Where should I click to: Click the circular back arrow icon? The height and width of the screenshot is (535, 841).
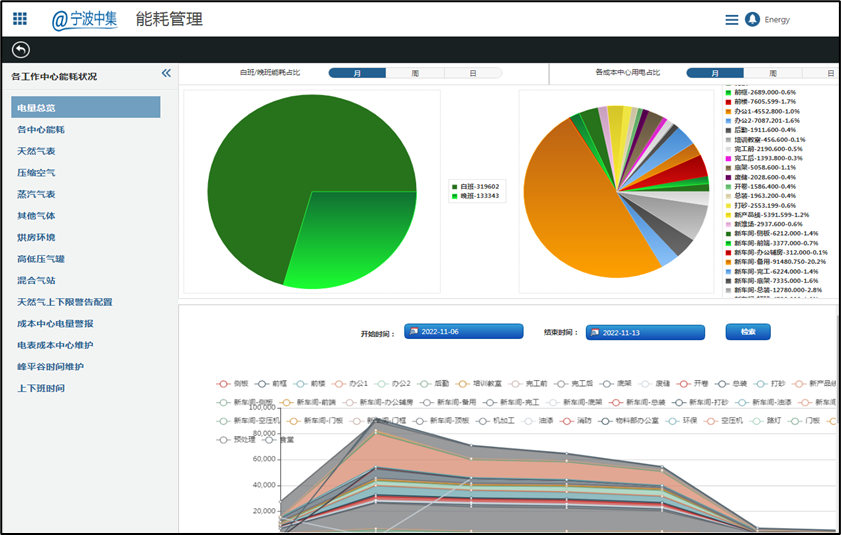pos(21,50)
